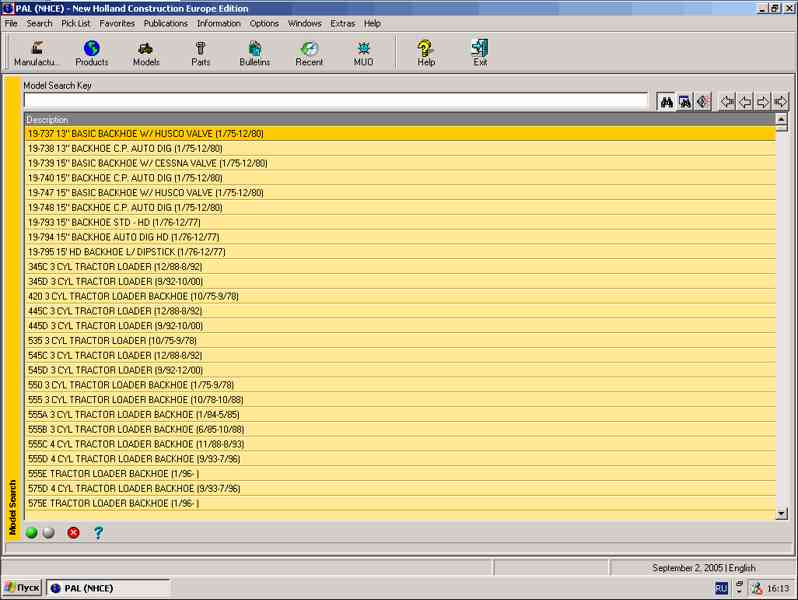The width and height of the screenshot is (798, 600).
Task: Click the list scrollbar down arrow
Action: coord(781,514)
